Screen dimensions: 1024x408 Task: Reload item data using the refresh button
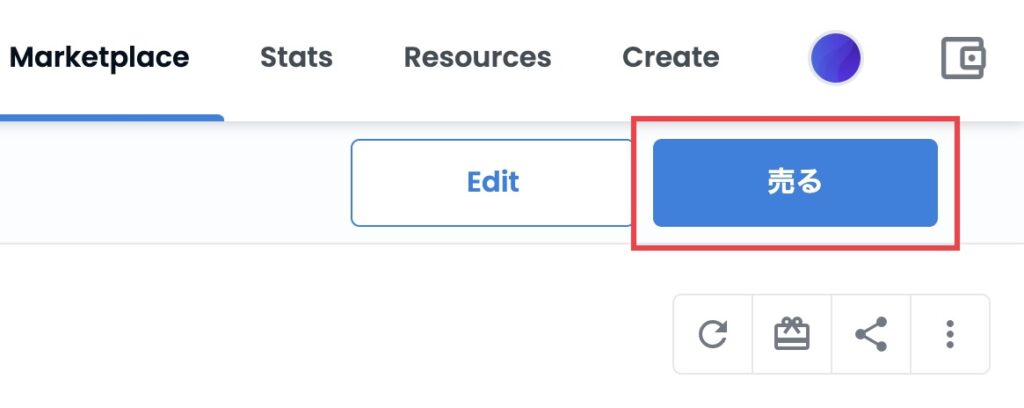712,334
